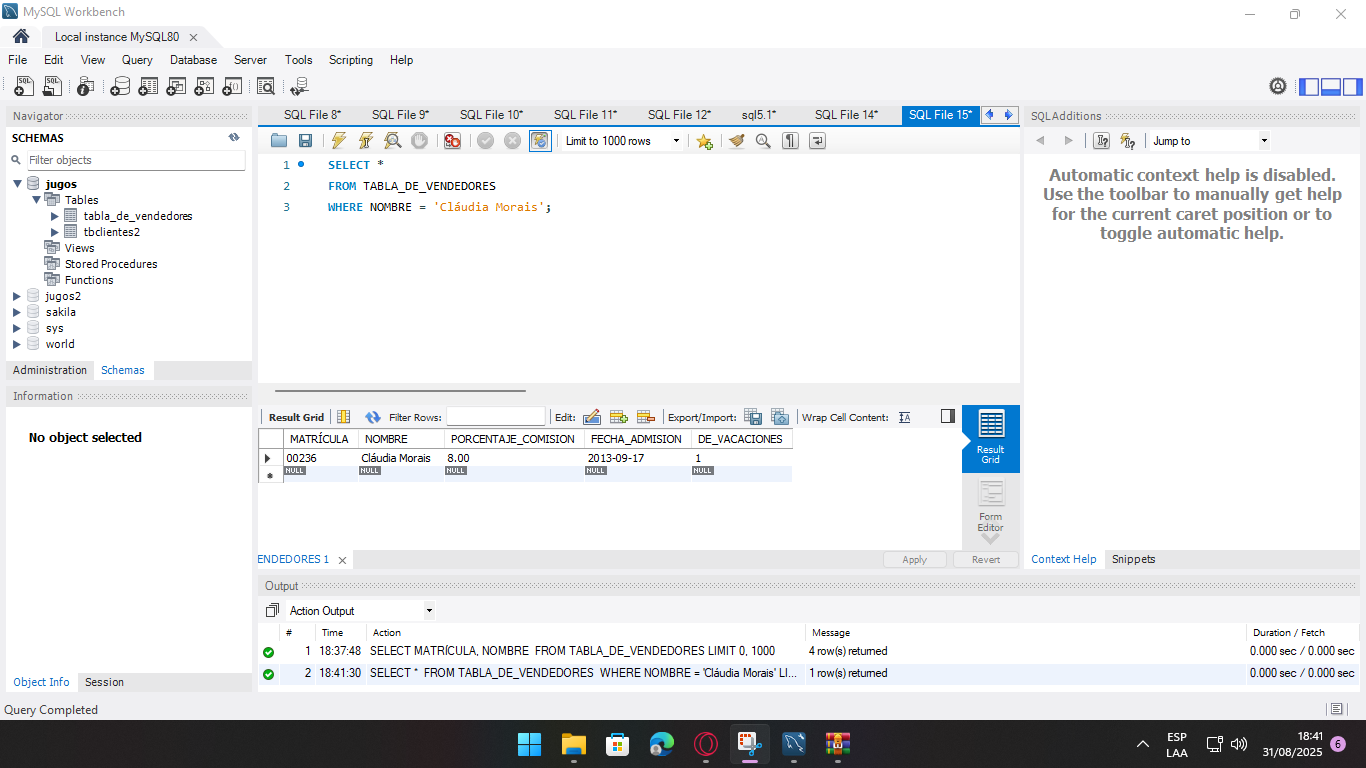
Task: Toggle invisible characters display
Action: [x=790, y=141]
